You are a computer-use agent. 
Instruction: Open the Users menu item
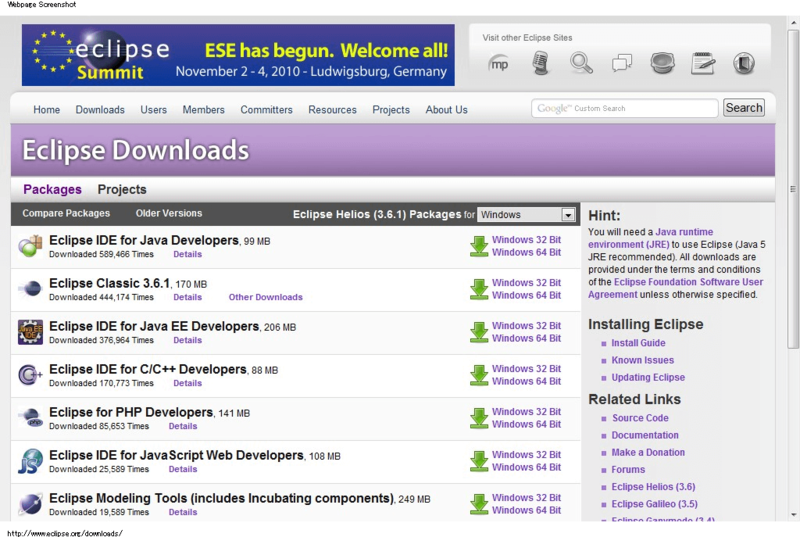[x=154, y=110]
